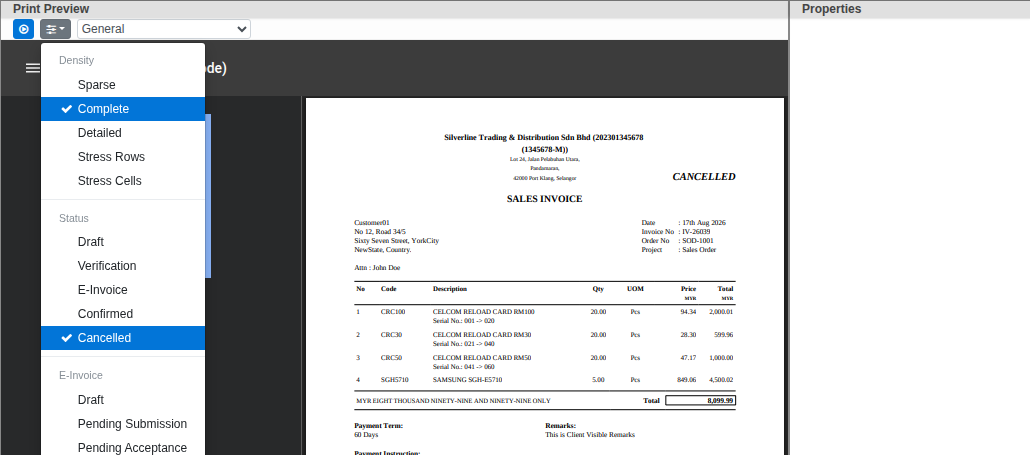Click the Properties panel title
This screenshot has width=1030, height=455.
831,9
